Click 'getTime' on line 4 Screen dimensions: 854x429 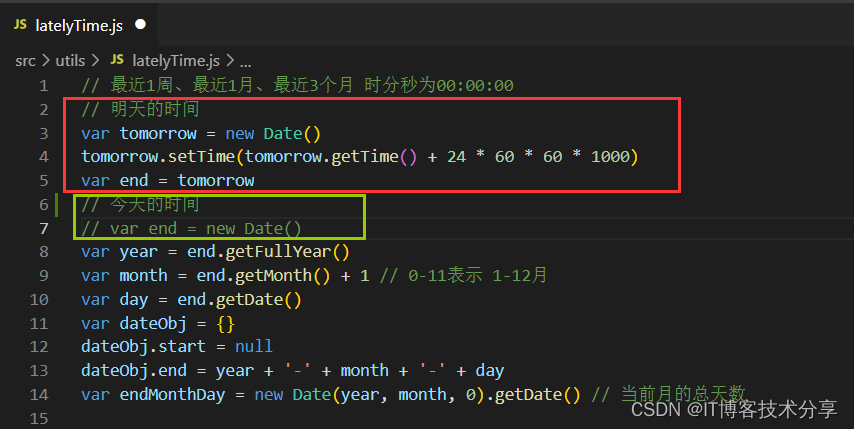pos(364,157)
